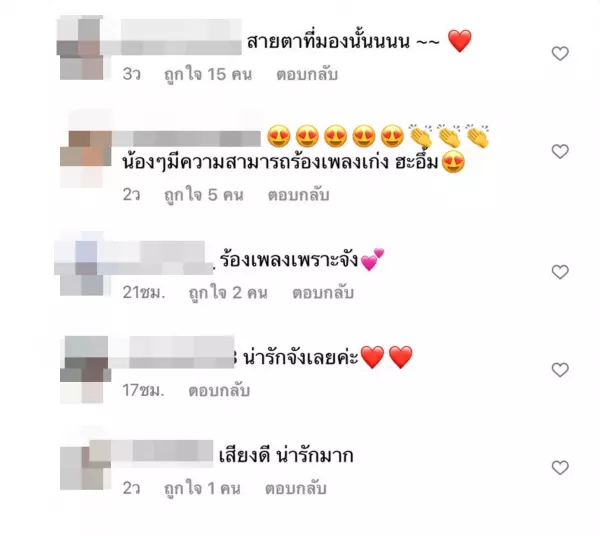This screenshot has height=536, width=600.
Task: Click ตอบกลับ under the 17ชม. comment
Action: click(219, 391)
